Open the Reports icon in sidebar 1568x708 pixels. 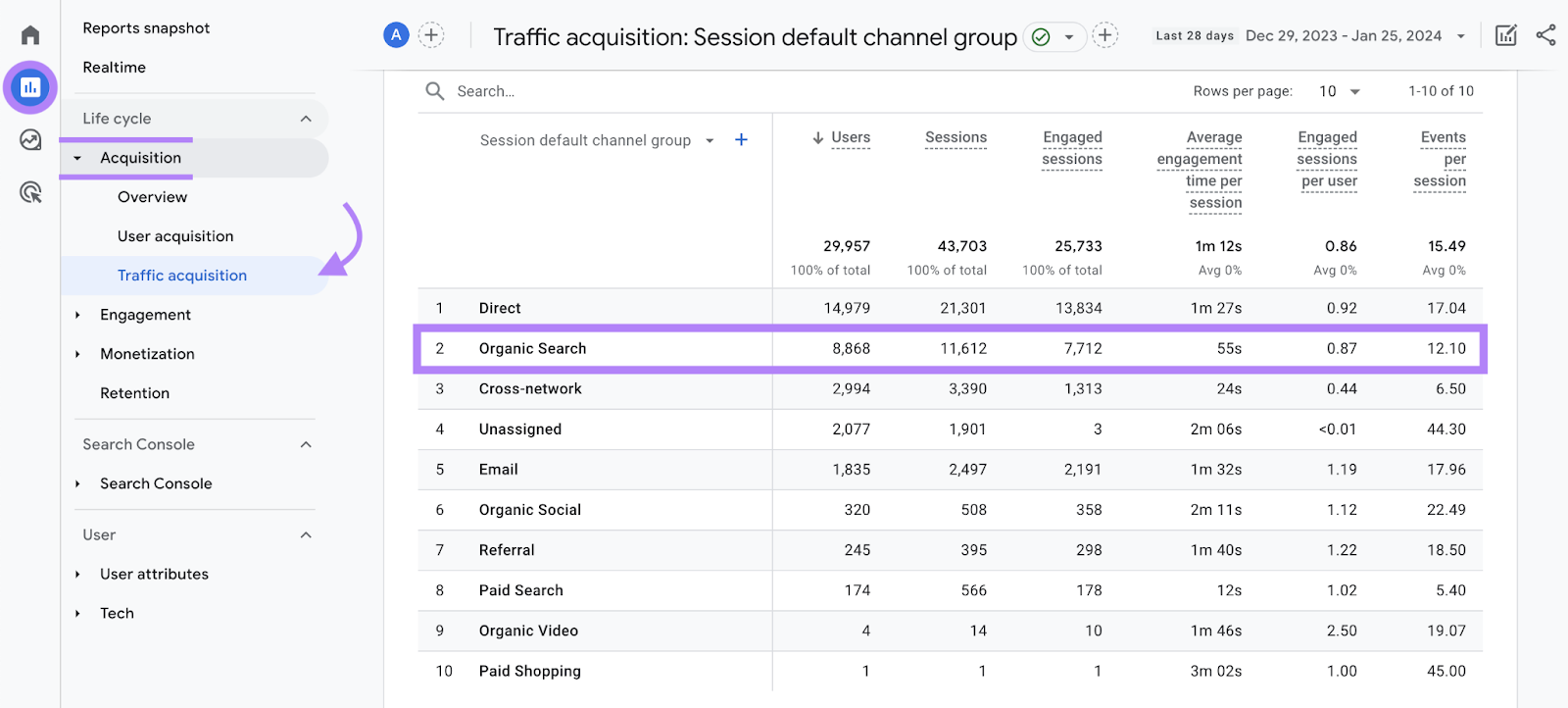coord(30,87)
